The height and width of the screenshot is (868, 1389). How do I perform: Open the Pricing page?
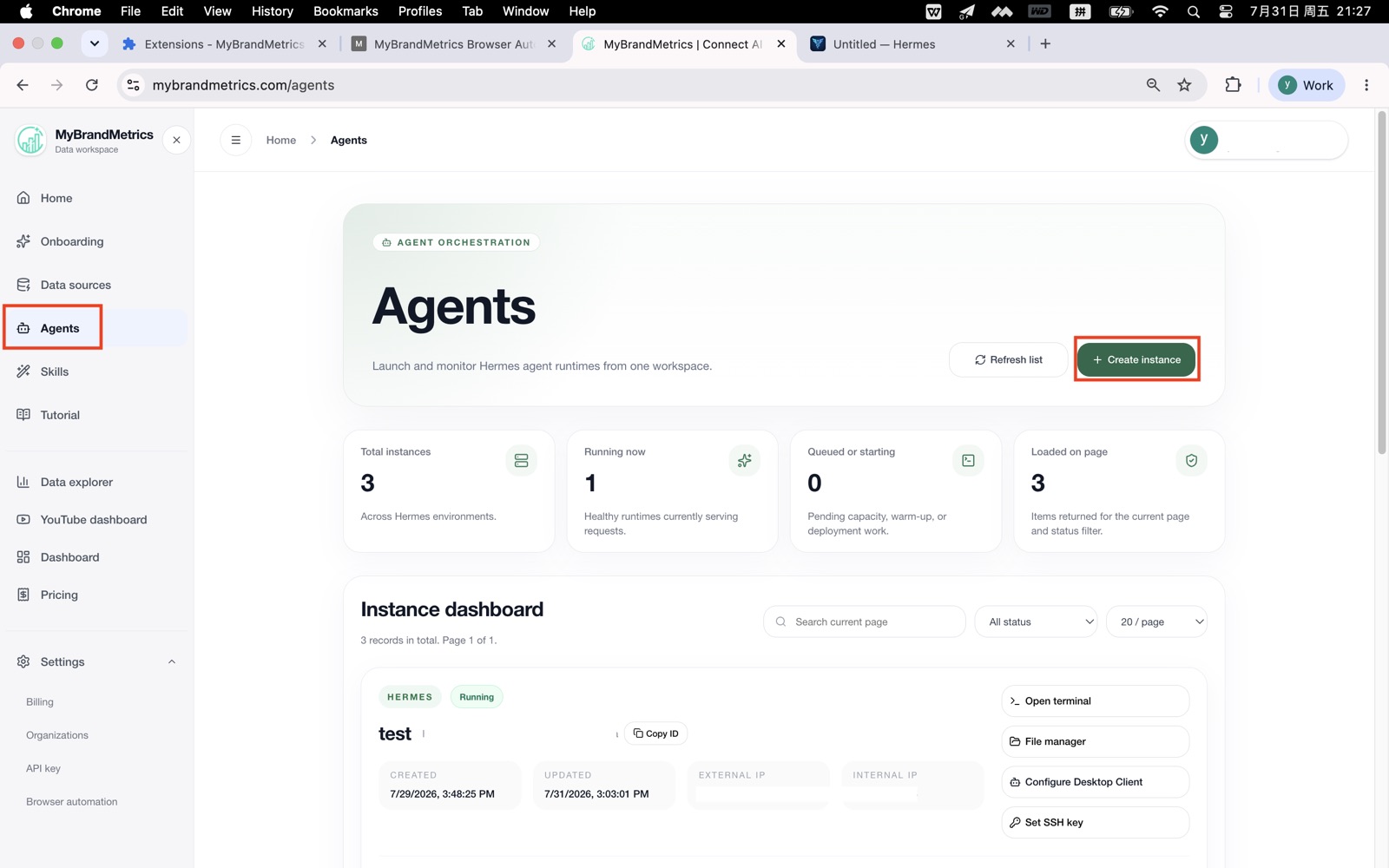coord(59,595)
